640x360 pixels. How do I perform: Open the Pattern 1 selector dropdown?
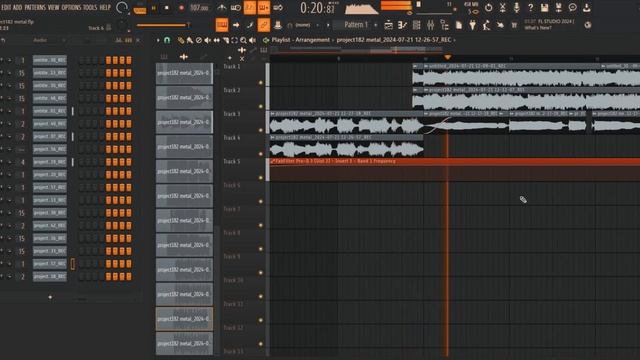[x=356, y=25]
